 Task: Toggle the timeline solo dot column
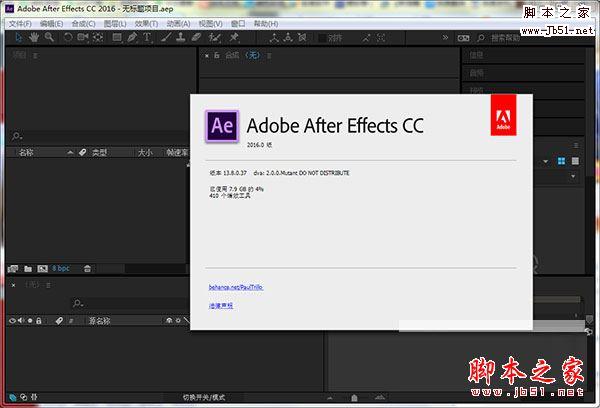30,321
